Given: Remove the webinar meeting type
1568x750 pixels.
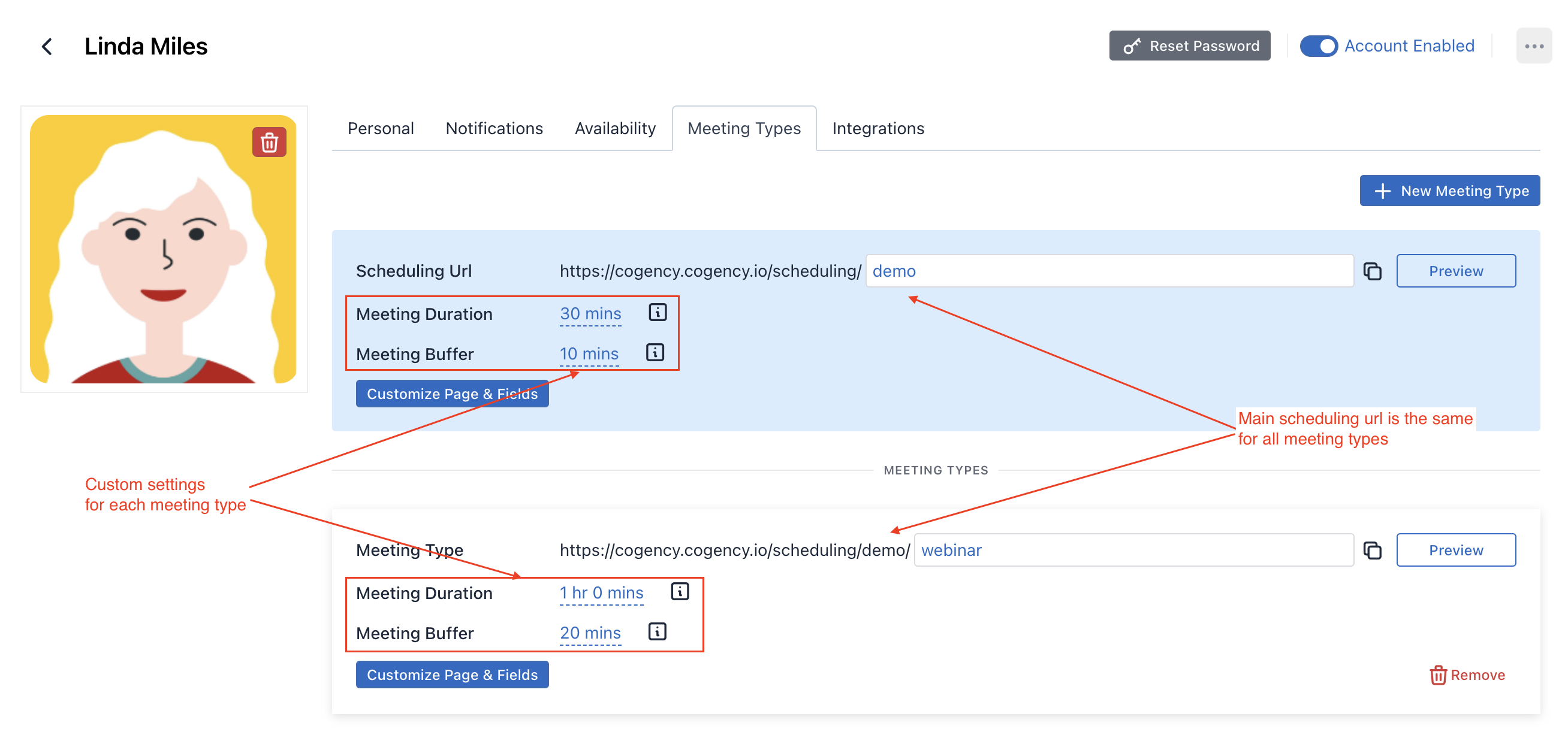Looking at the screenshot, I should coord(1467,675).
